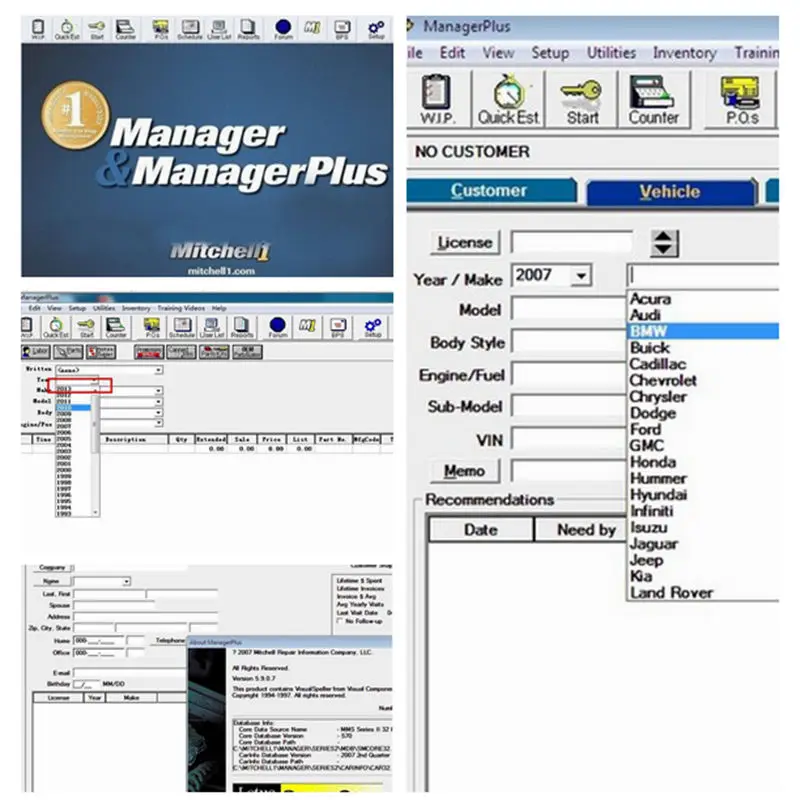Open Setup gears icon above the splash screen
The width and height of the screenshot is (800, 800).
click(x=376, y=30)
